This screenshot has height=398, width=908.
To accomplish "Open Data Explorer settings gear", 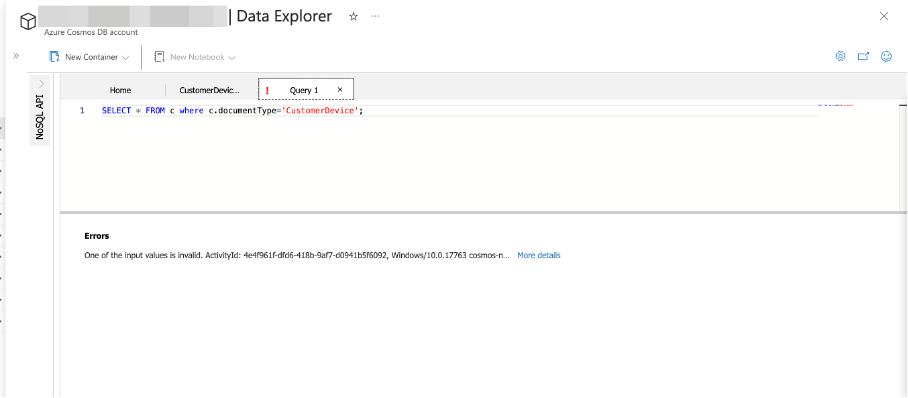I will [x=840, y=56].
